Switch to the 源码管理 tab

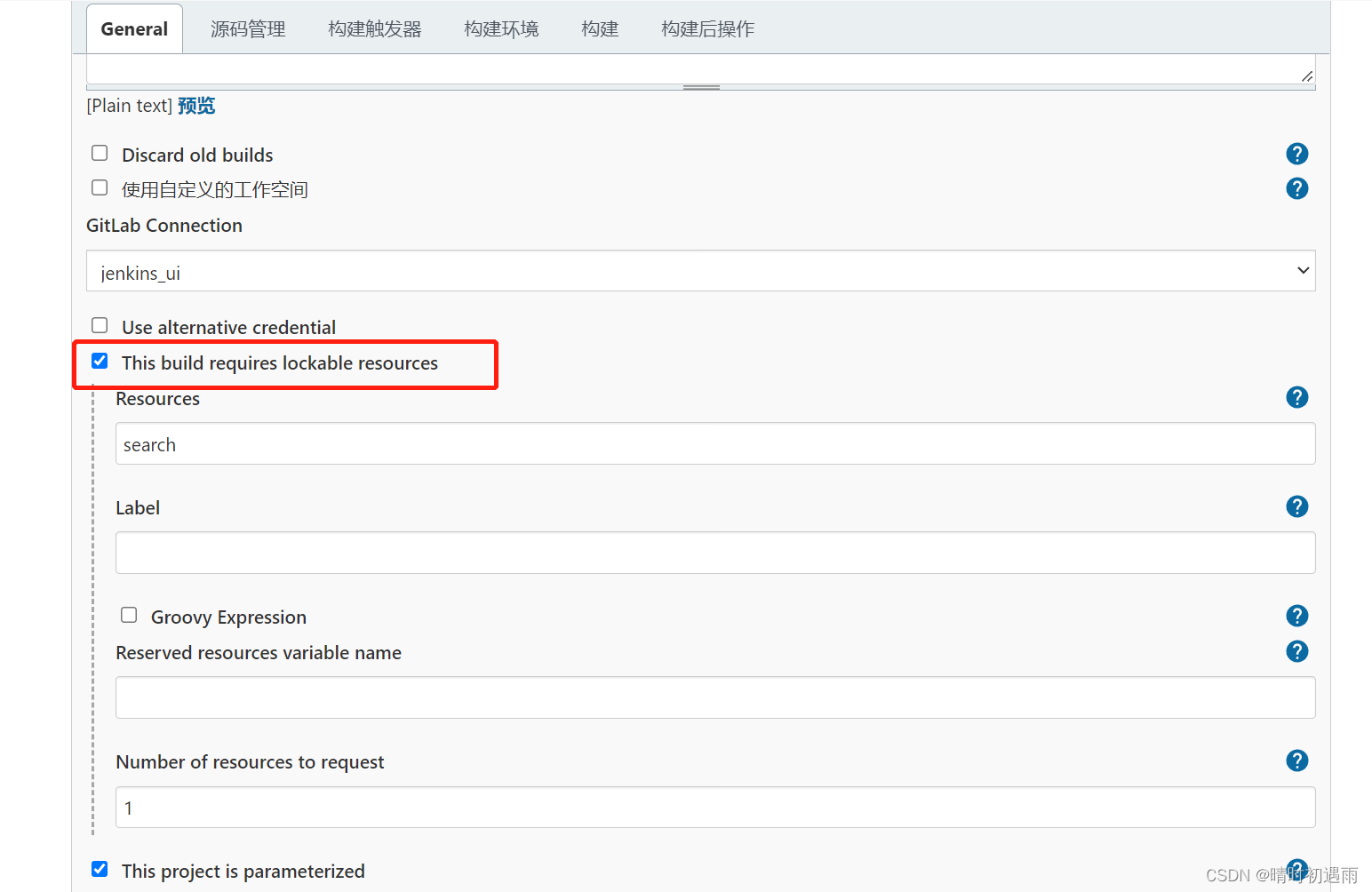click(x=248, y=29)
